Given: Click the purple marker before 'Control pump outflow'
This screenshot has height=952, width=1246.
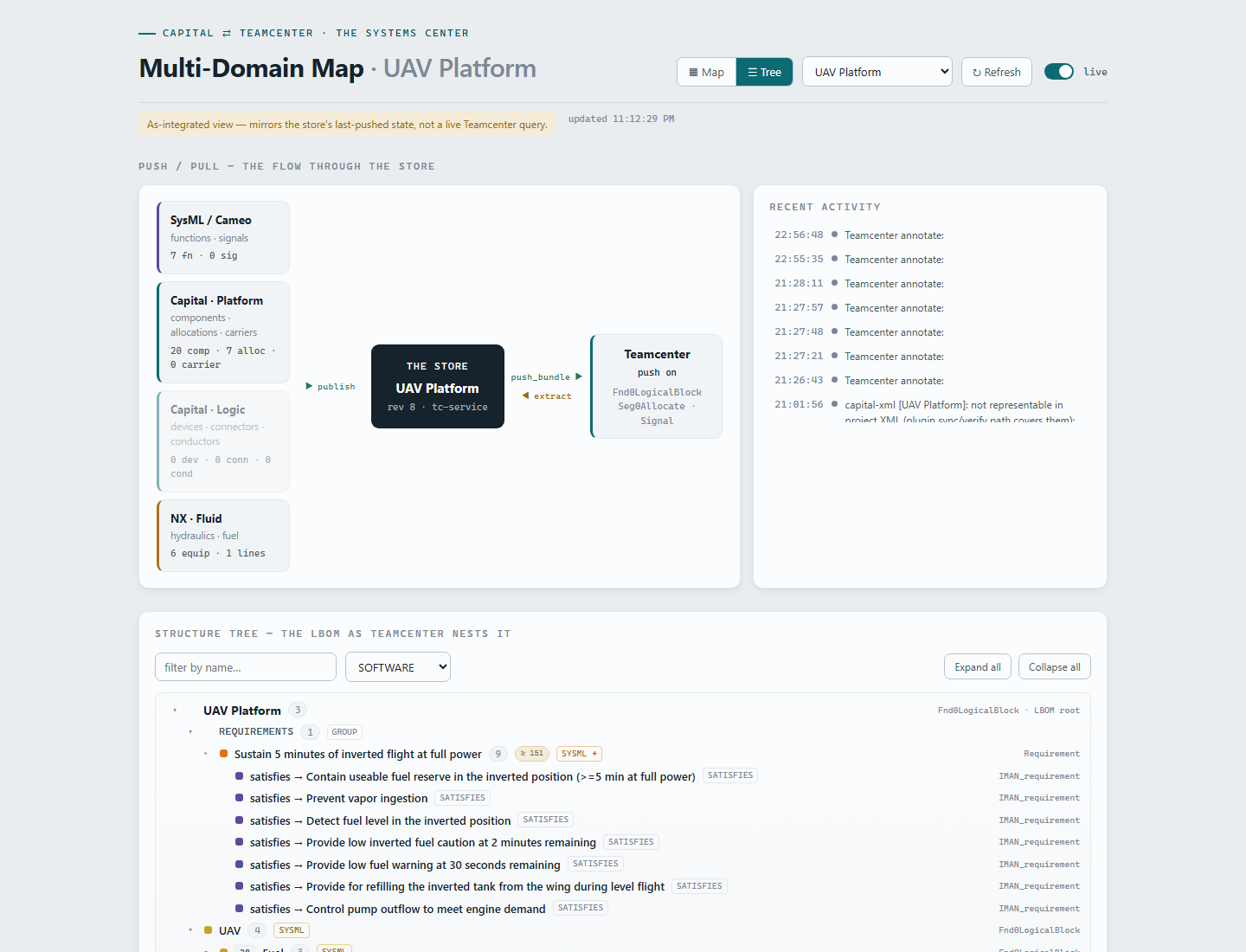Looking at the screenshot, I should (240, 909).
